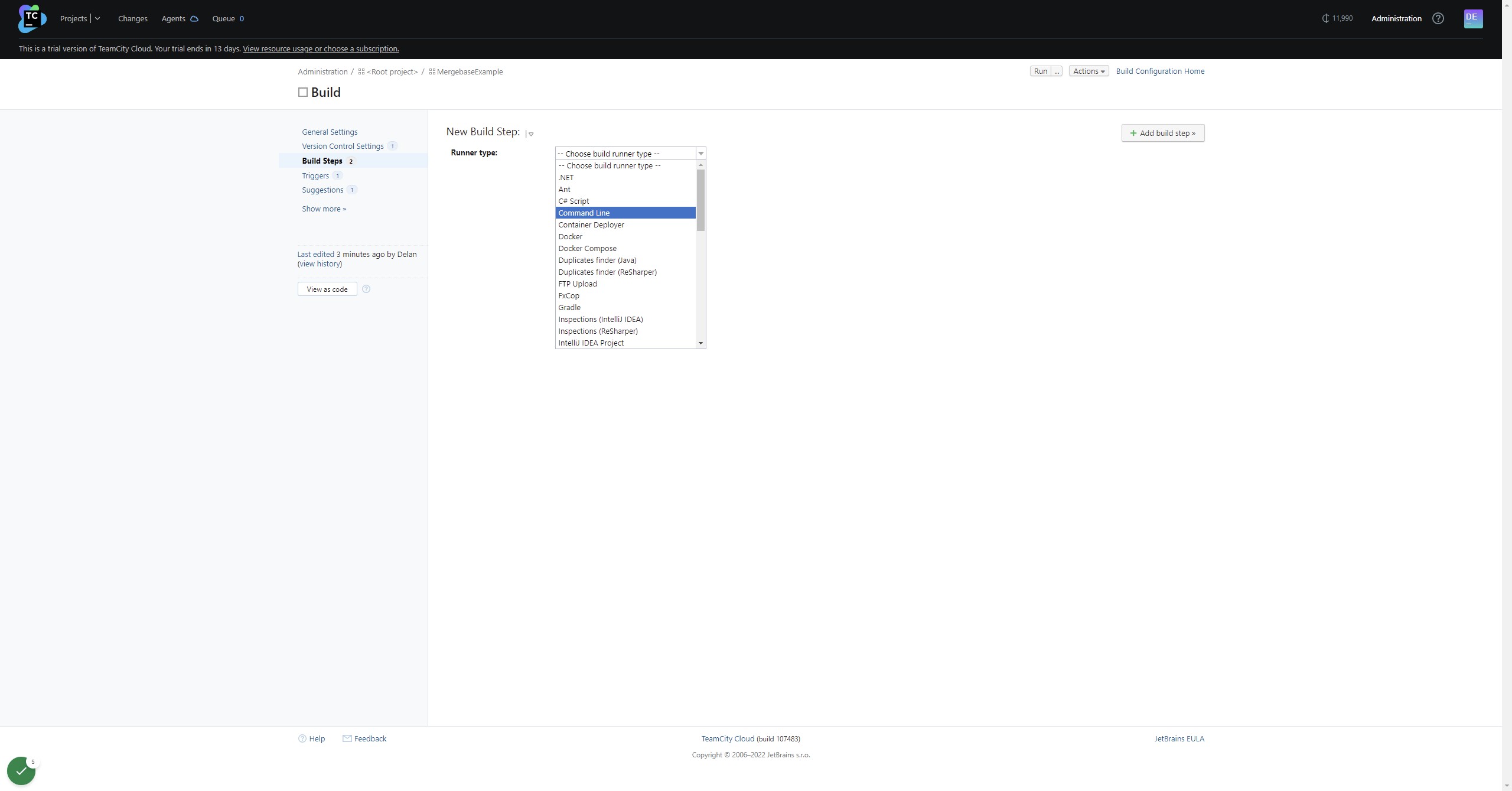The width and height of the screenshot is (1512, 791).
Task: Open the Run options ellipsis button
Action: tap(1057, 71)
